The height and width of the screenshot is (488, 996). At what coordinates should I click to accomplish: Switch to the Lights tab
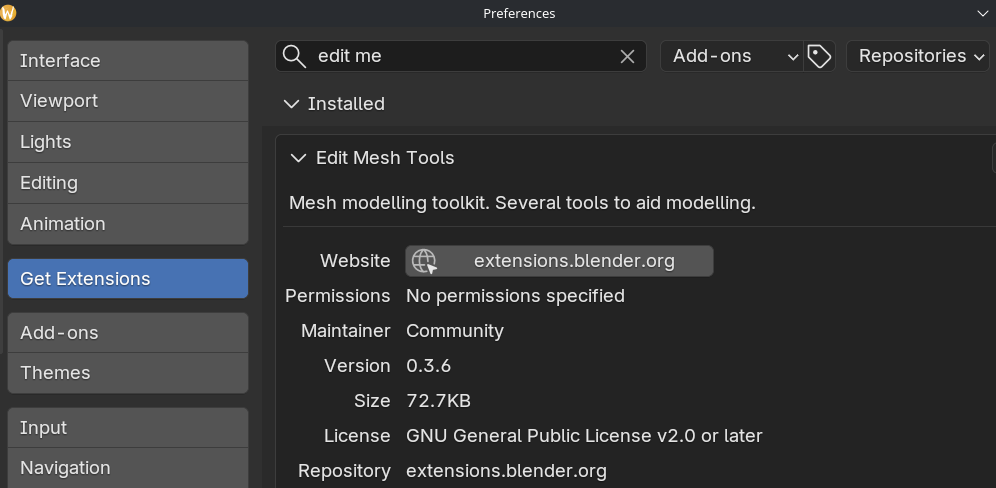(x=128, y=142)
